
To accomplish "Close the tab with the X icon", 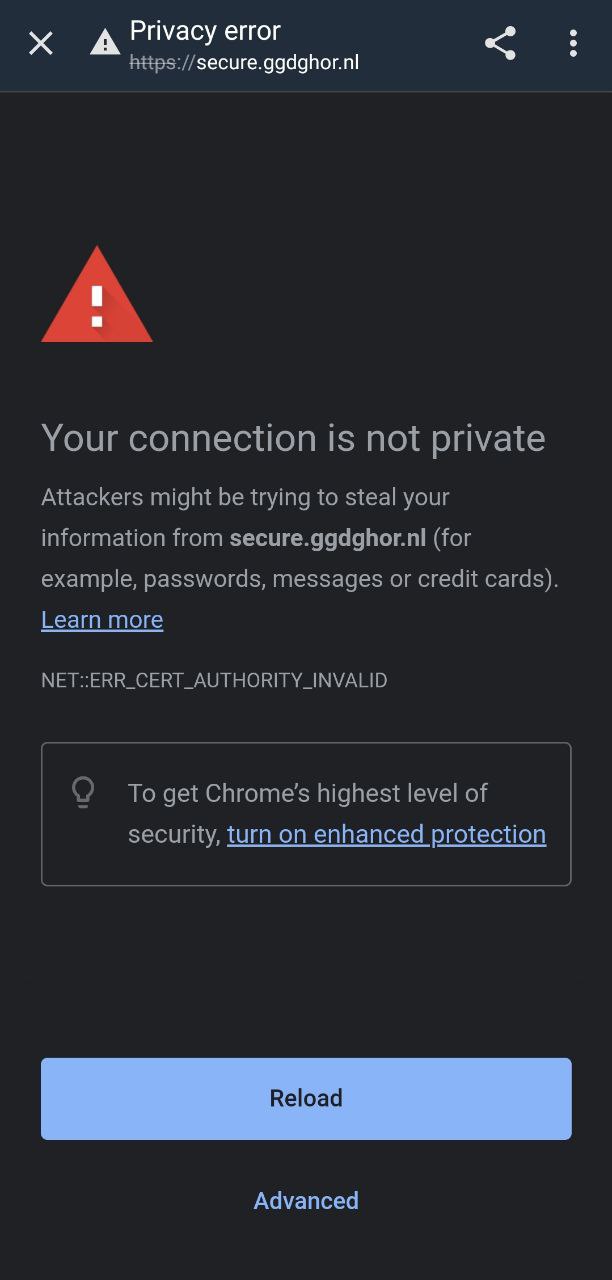I will click(x=40, y=43).
